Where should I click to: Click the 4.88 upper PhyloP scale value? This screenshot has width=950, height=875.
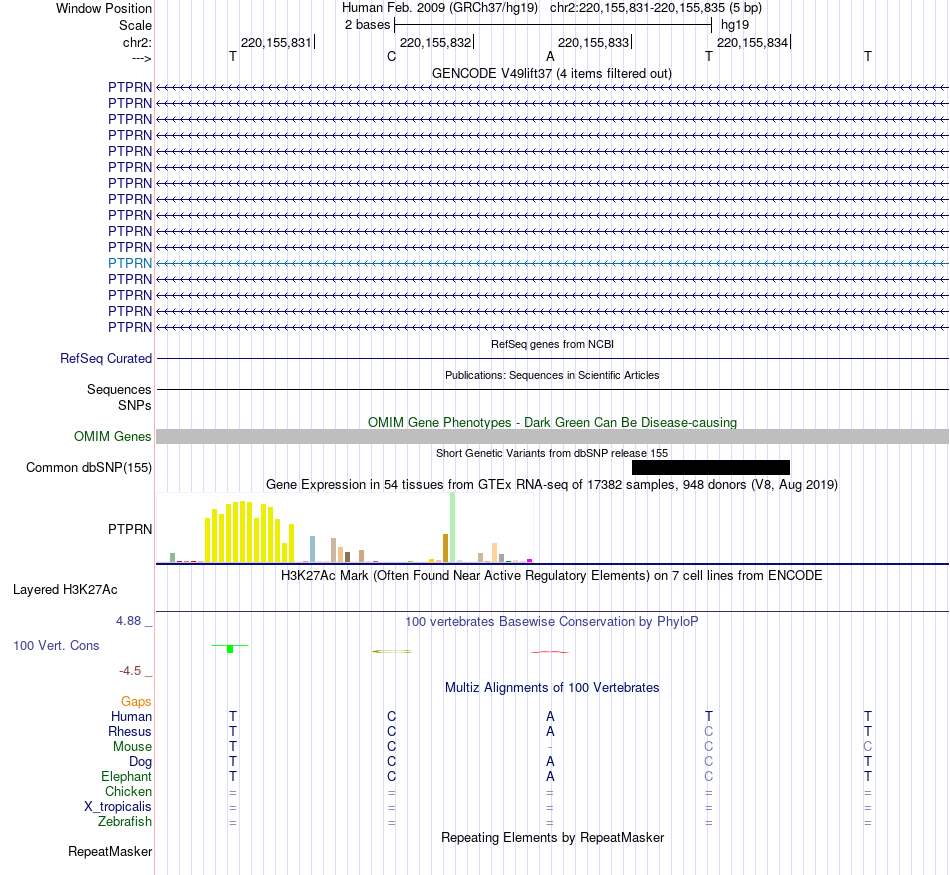(128, 620)
